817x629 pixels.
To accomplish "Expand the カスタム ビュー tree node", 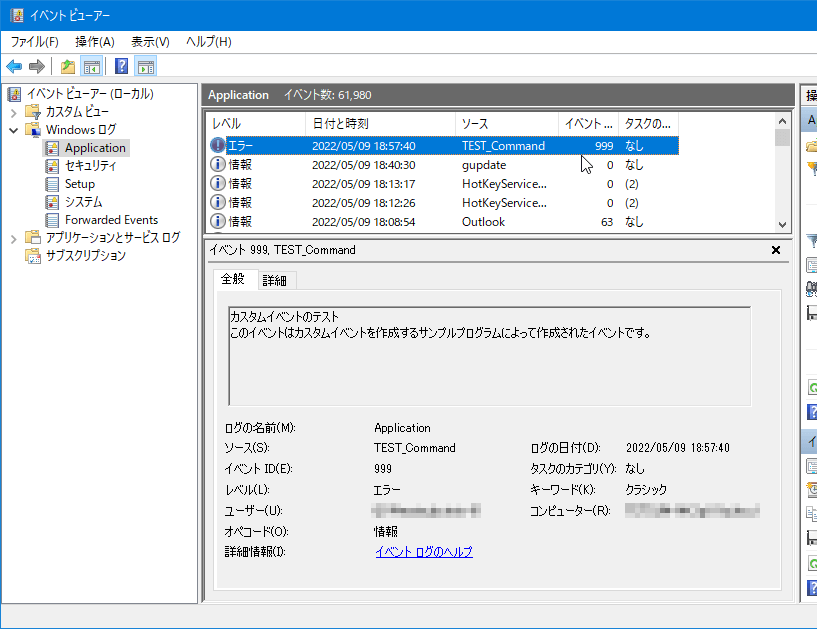I will 13,112.
